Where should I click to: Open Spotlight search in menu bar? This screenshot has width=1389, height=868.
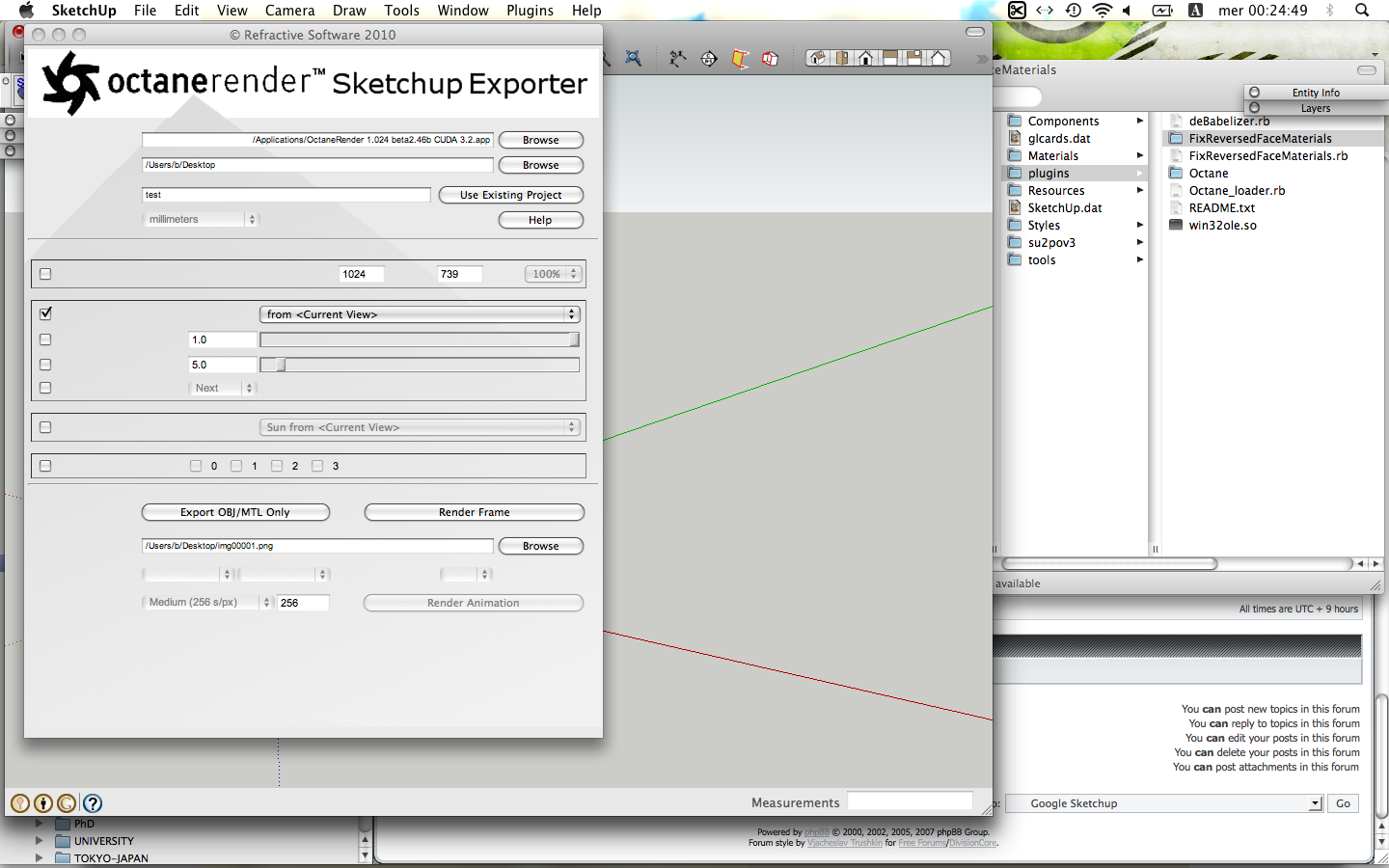pyautogui.click(x=1362, y=11)
